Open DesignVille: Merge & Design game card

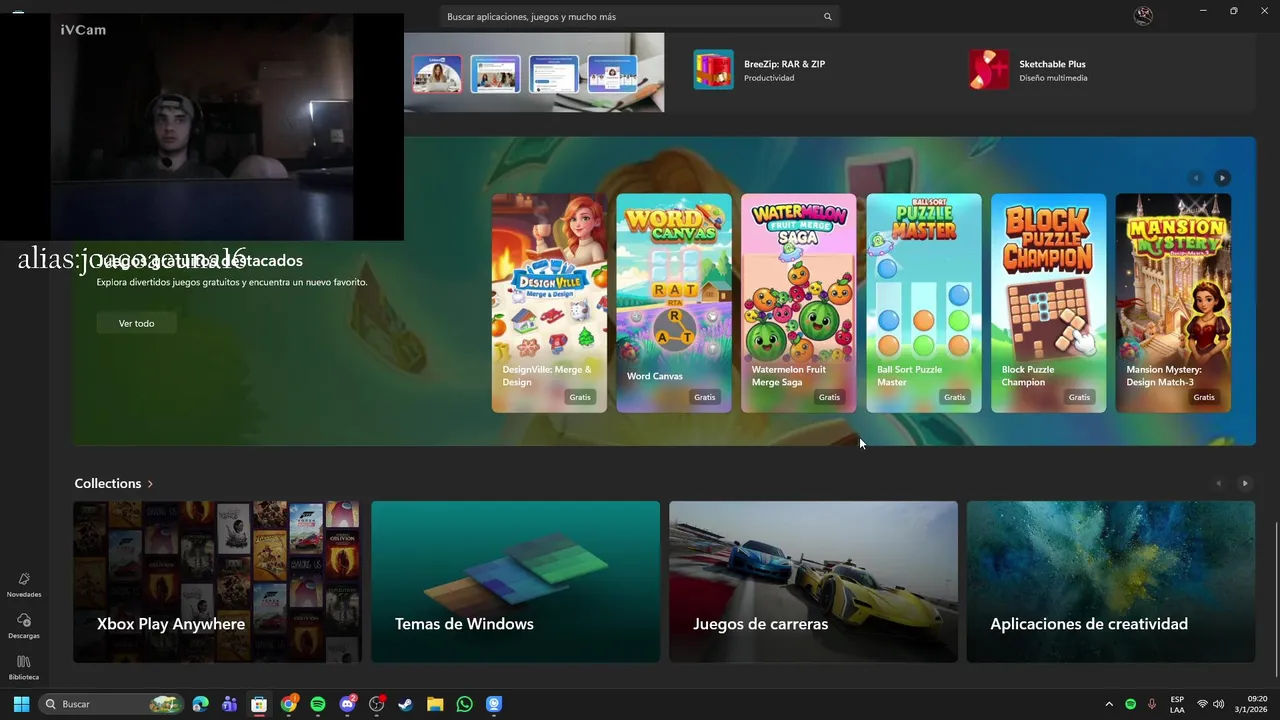(549, 303)
